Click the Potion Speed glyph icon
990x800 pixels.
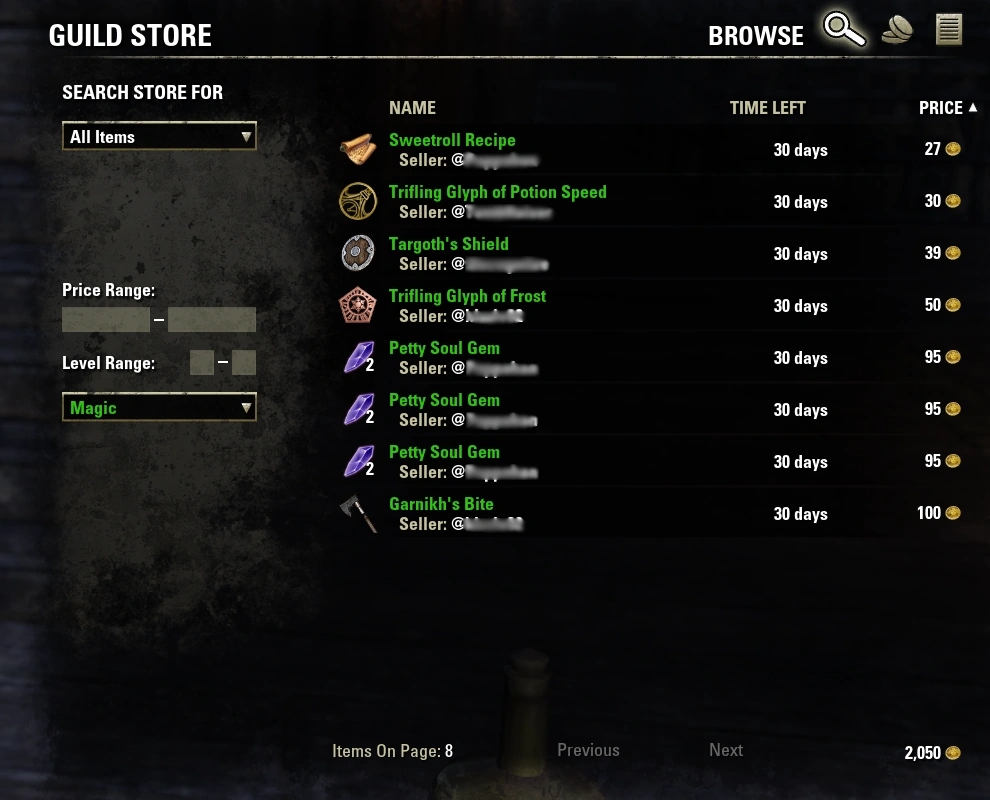358,201
